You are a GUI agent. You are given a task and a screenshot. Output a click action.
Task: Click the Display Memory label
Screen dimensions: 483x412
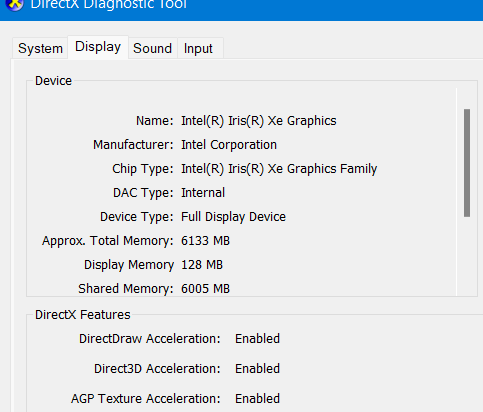coord(129,265)
